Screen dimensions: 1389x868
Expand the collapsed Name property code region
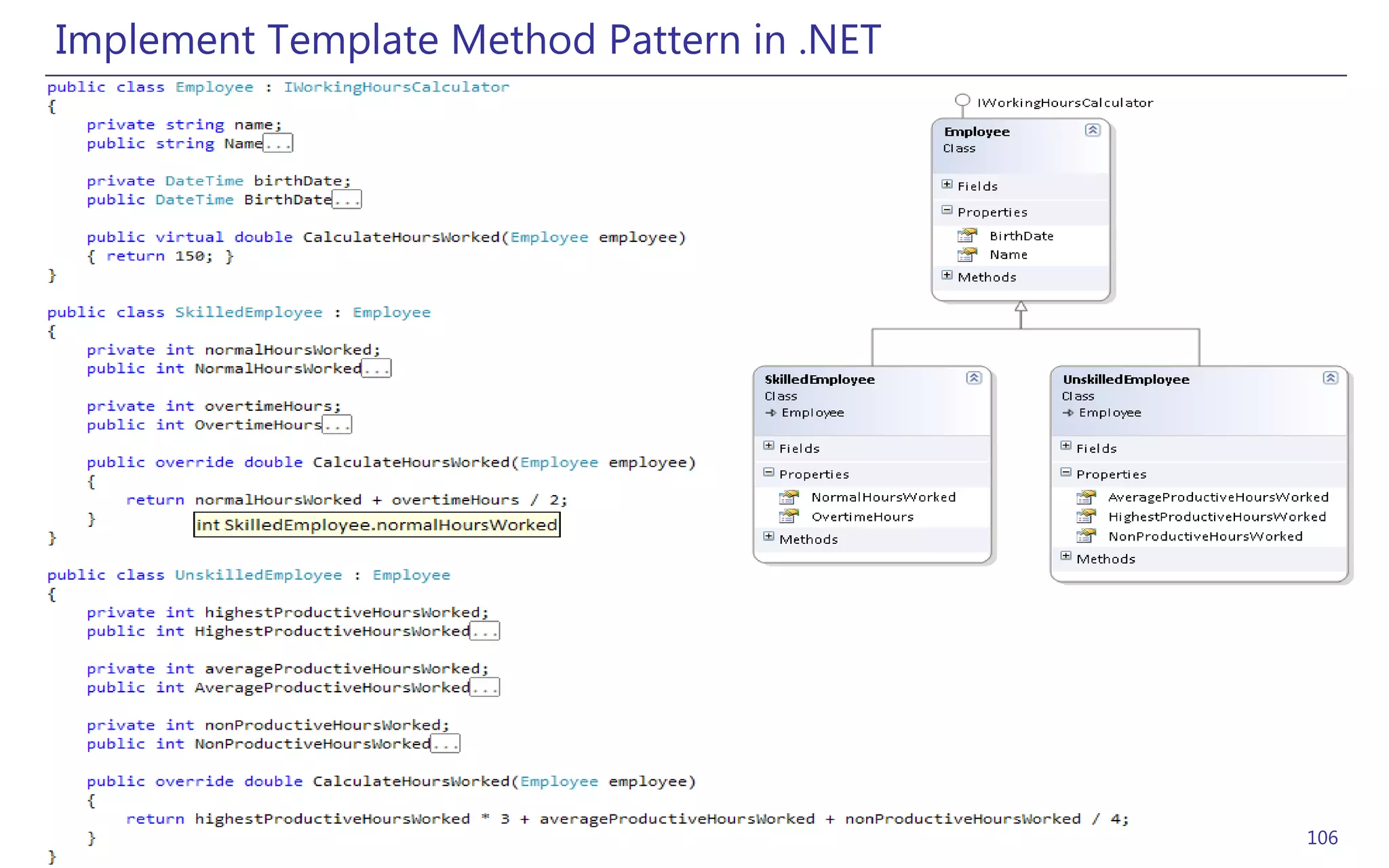[278, 144]
